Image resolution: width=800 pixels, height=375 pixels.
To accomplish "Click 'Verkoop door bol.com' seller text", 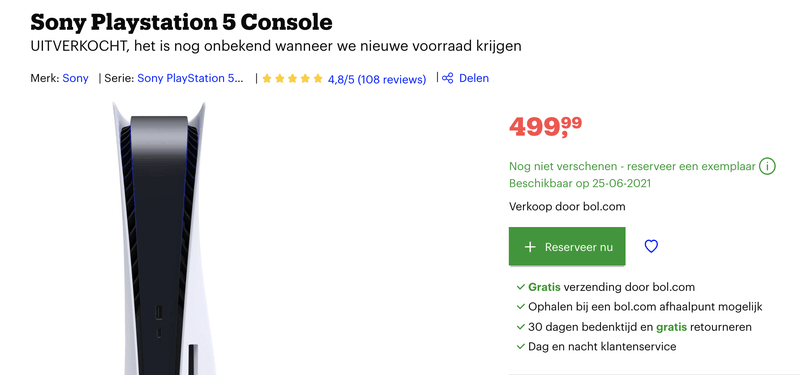I will tap(567, 207).
